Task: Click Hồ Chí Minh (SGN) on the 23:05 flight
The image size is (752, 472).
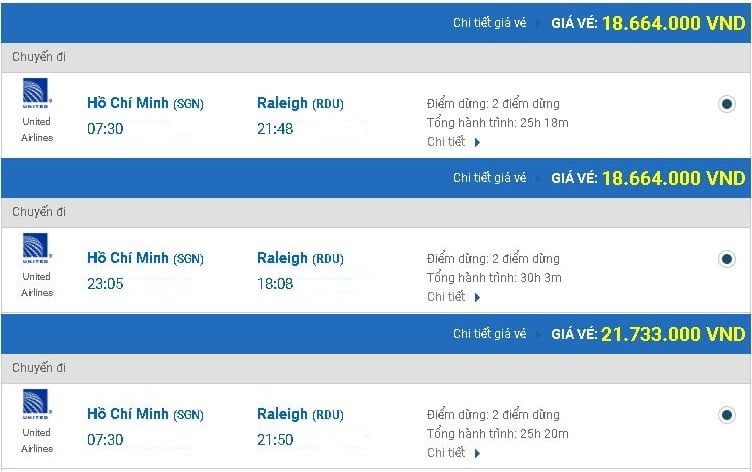Action: click(145, 258)
